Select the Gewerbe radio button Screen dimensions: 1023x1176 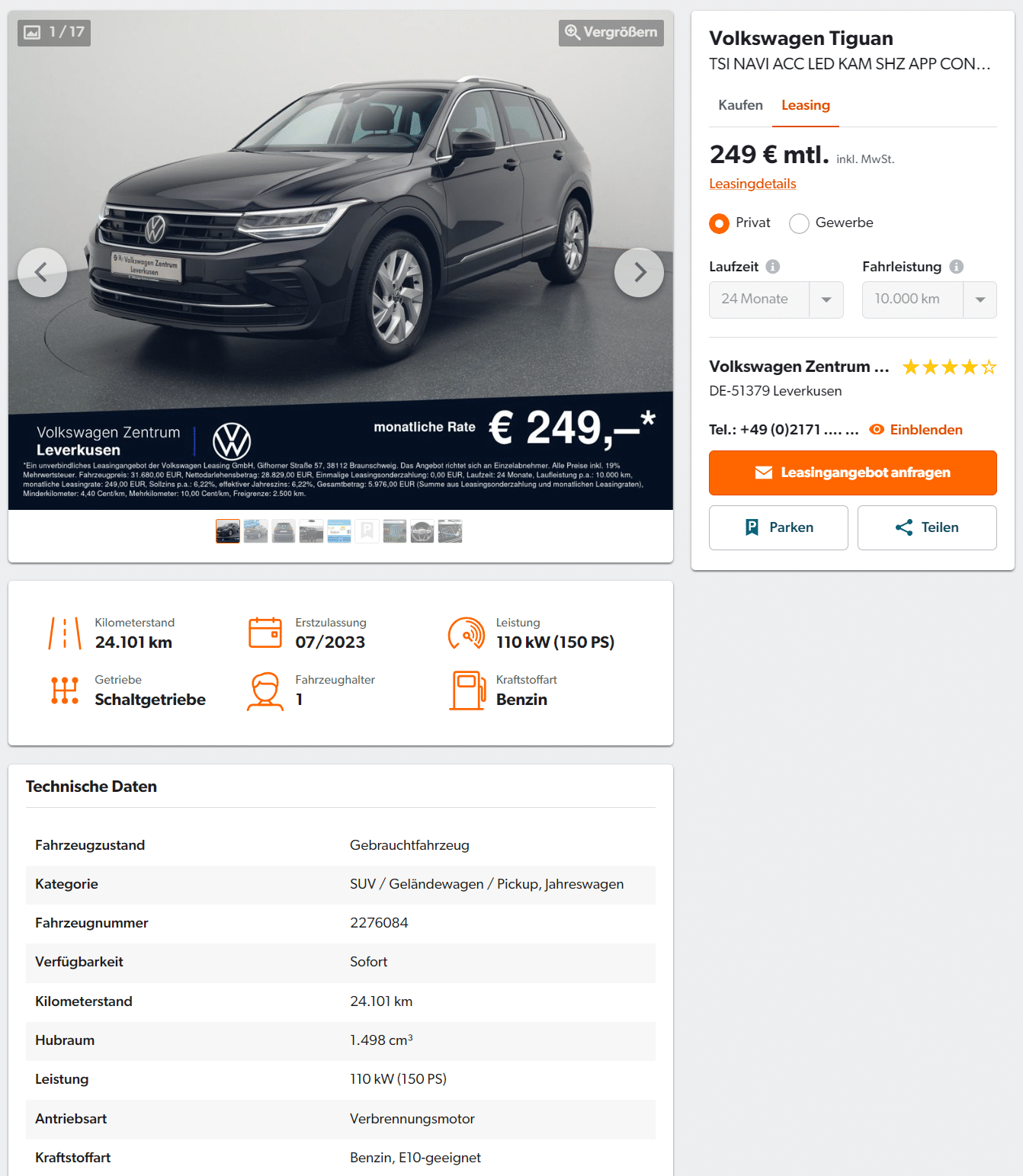[799, 223]
